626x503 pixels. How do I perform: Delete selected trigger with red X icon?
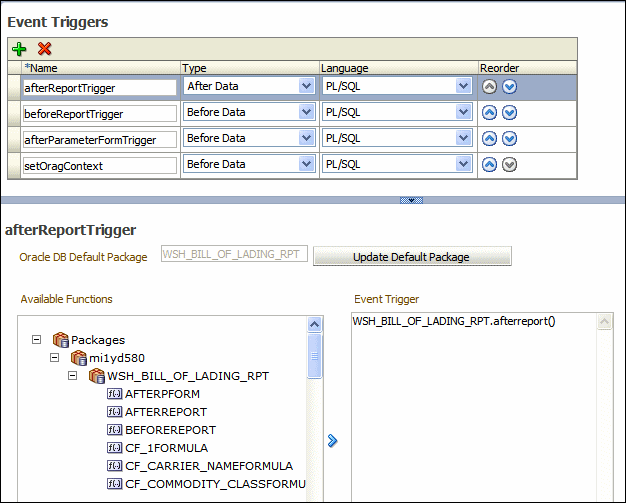(44, 49)
